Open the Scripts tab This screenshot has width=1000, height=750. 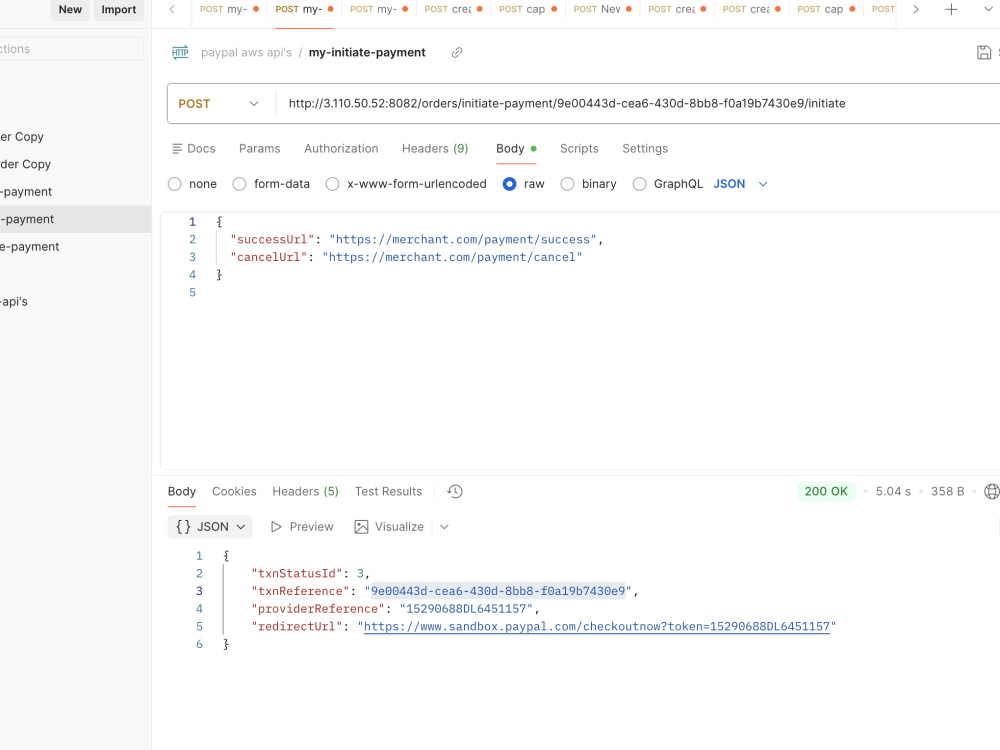pyautogui.click(x=579, y=149)
